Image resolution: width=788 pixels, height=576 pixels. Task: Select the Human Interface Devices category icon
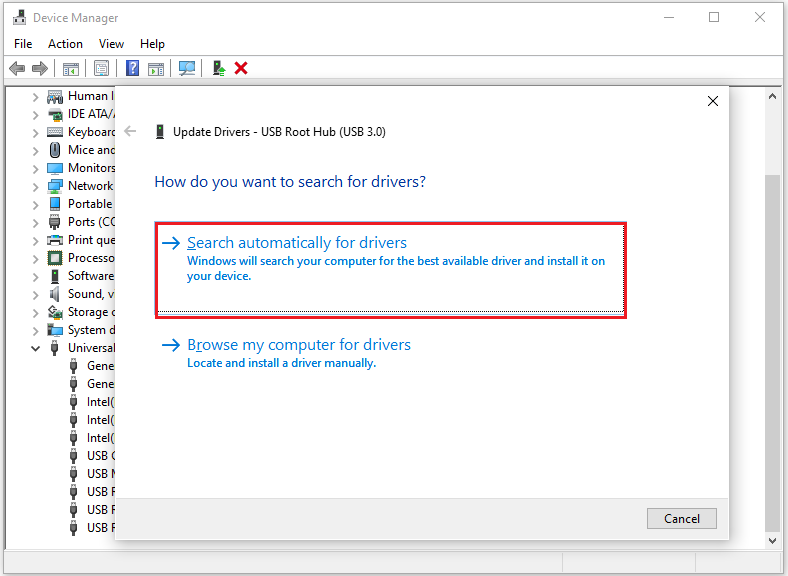pyautogui.click(x=55, y=96)
